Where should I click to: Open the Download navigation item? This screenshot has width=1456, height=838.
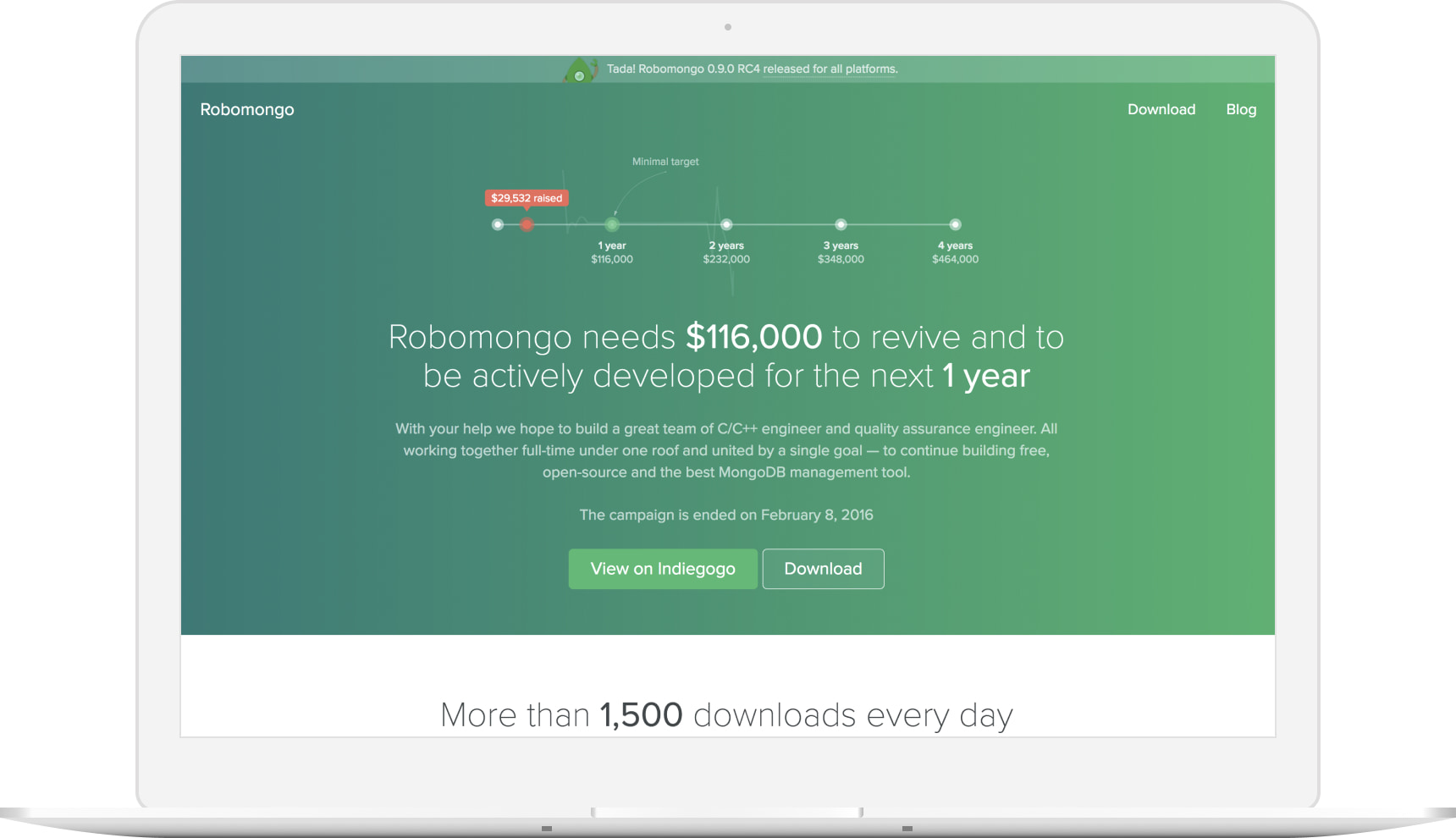(x=1161, y=109)
